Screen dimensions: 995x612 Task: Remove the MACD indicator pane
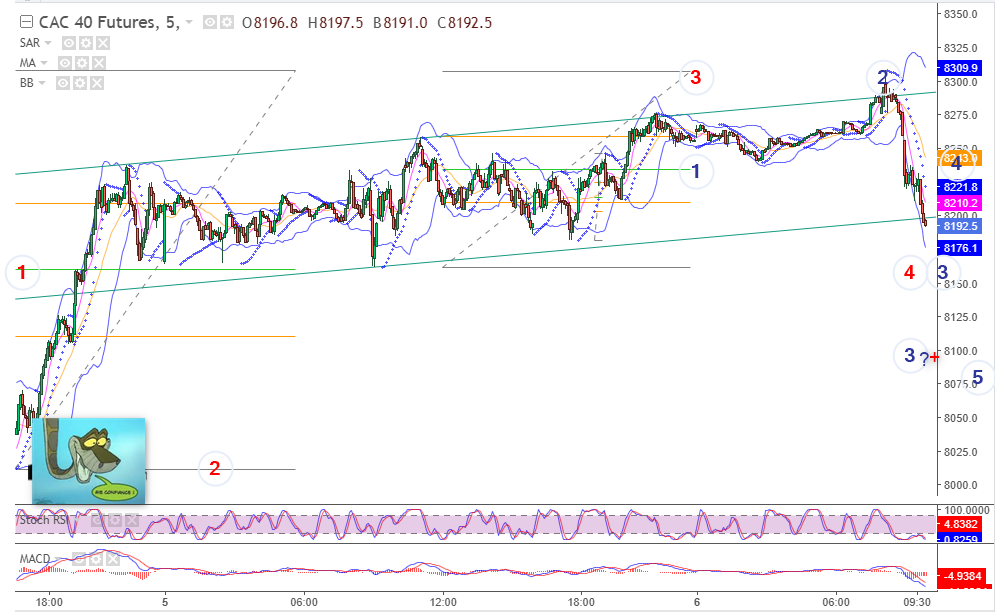(112, 559)
